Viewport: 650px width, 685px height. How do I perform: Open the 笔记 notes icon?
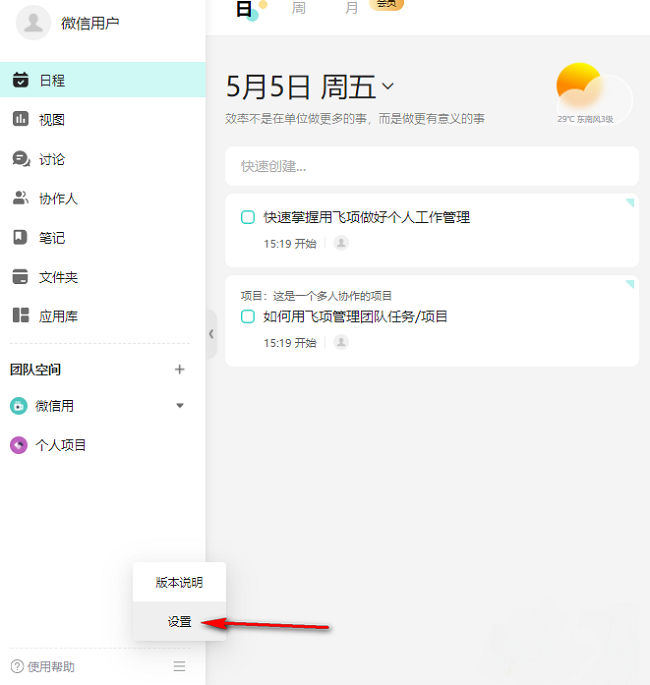(20, 237)
